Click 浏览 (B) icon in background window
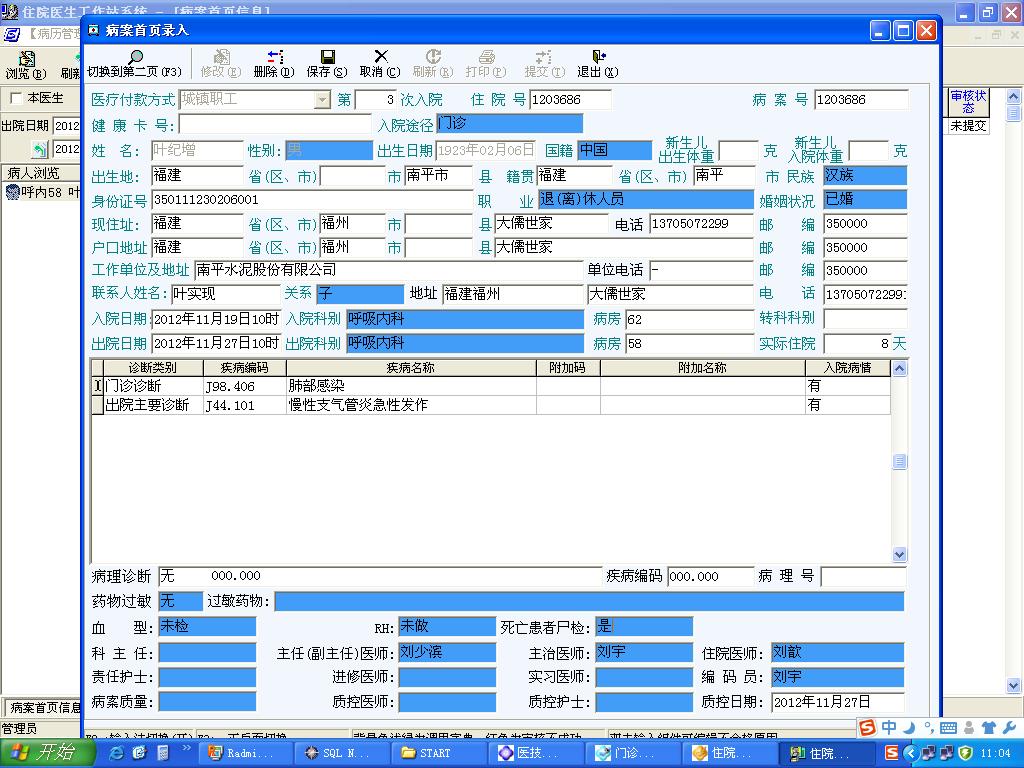 point(26,65)
